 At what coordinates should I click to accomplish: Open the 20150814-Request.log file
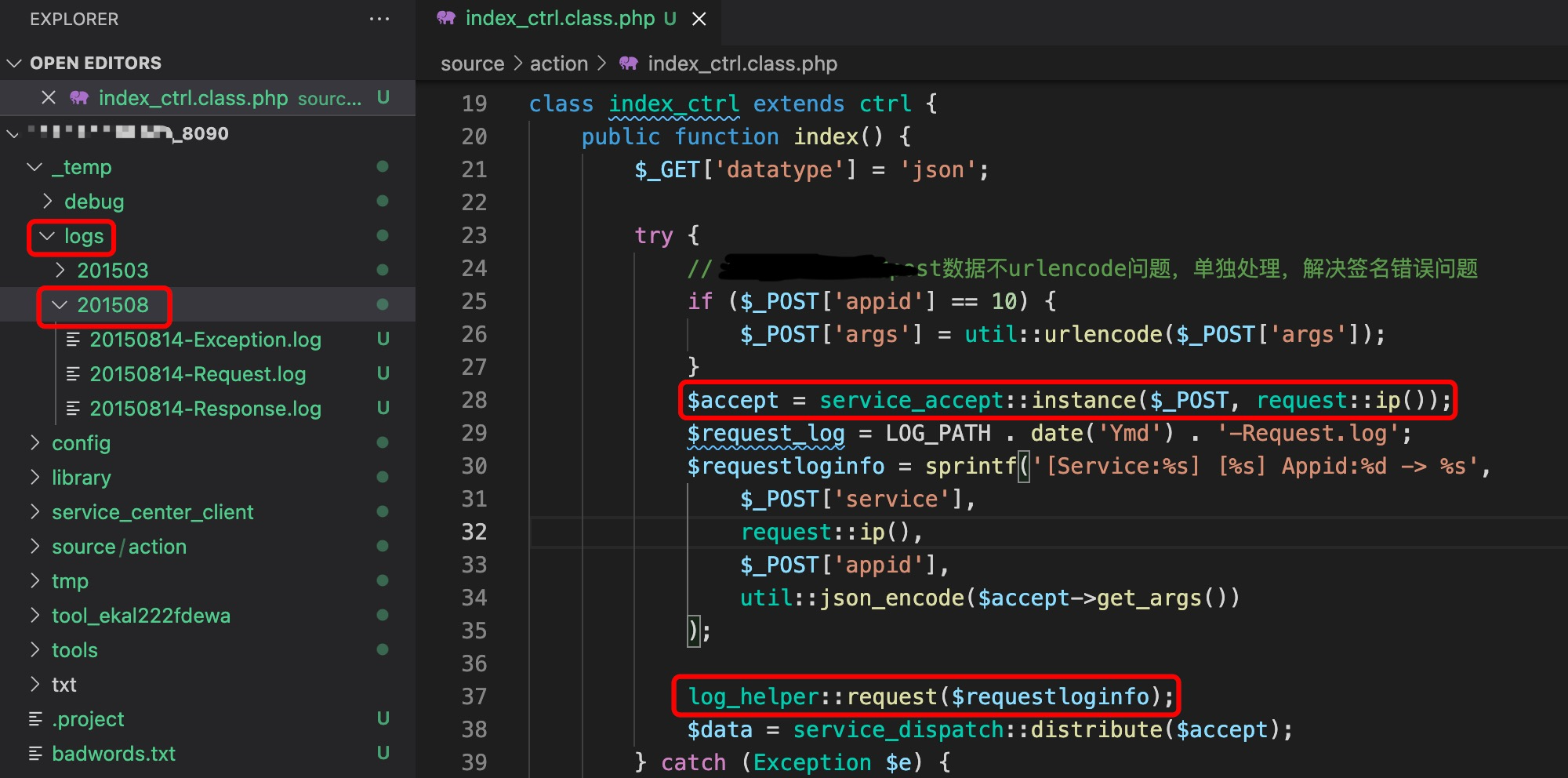click(197, 374)
